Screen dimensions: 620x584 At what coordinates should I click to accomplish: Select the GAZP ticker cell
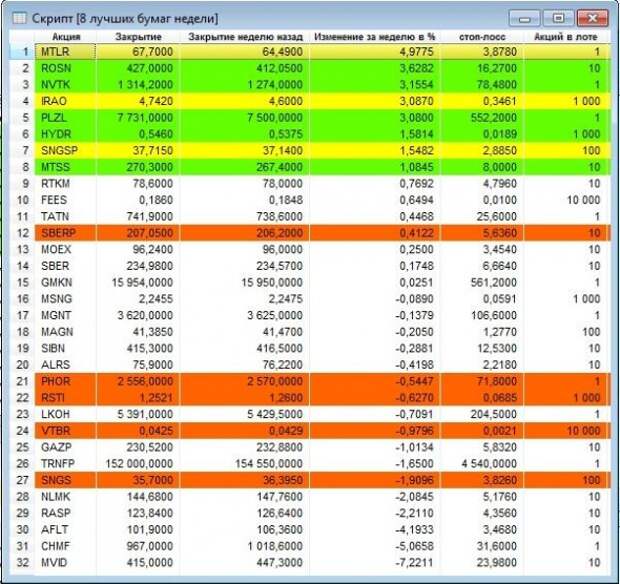[x=66, y=447]
